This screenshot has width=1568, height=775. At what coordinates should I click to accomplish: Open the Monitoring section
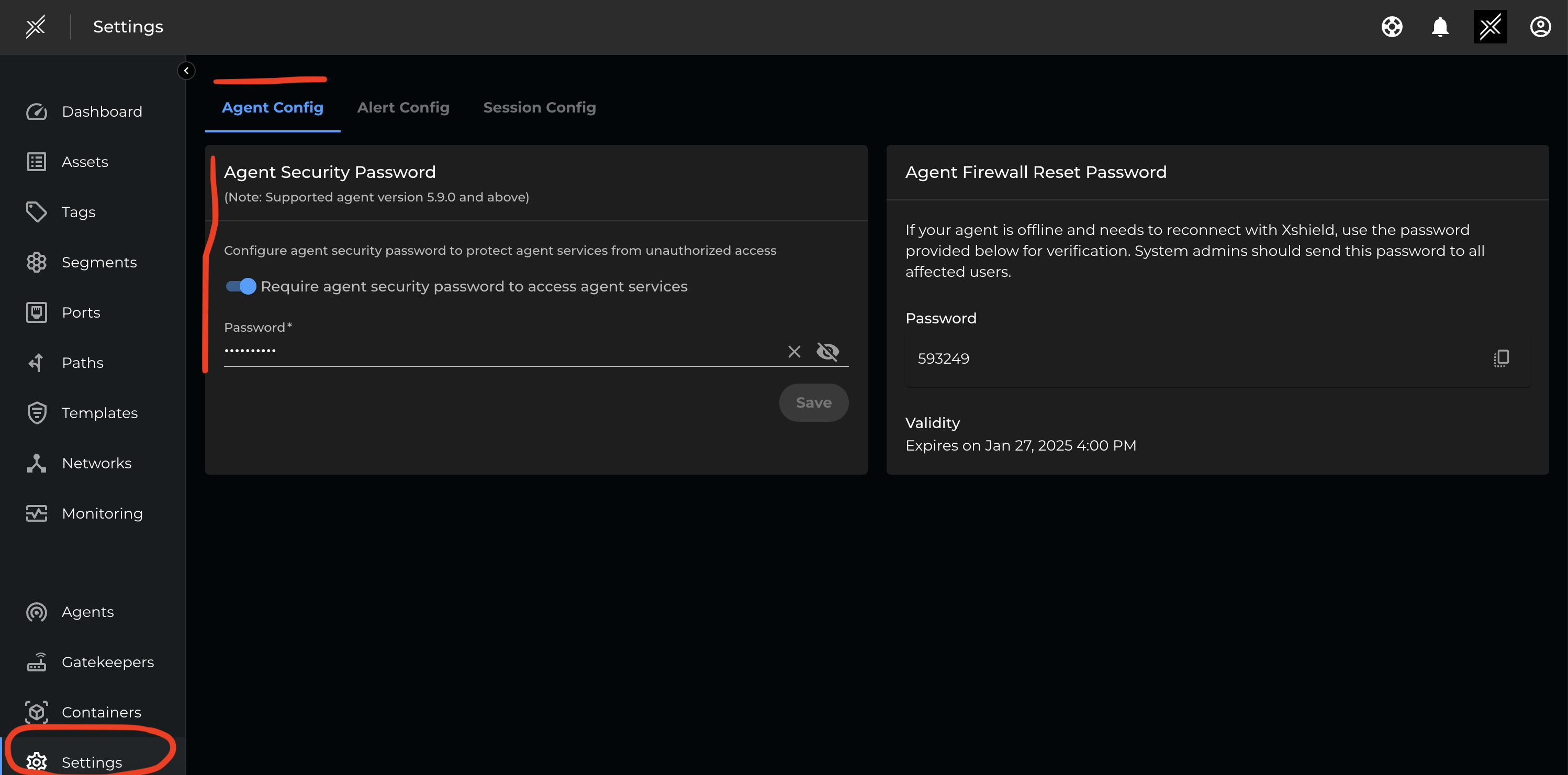pyautogui.click(x=102, y=513)
